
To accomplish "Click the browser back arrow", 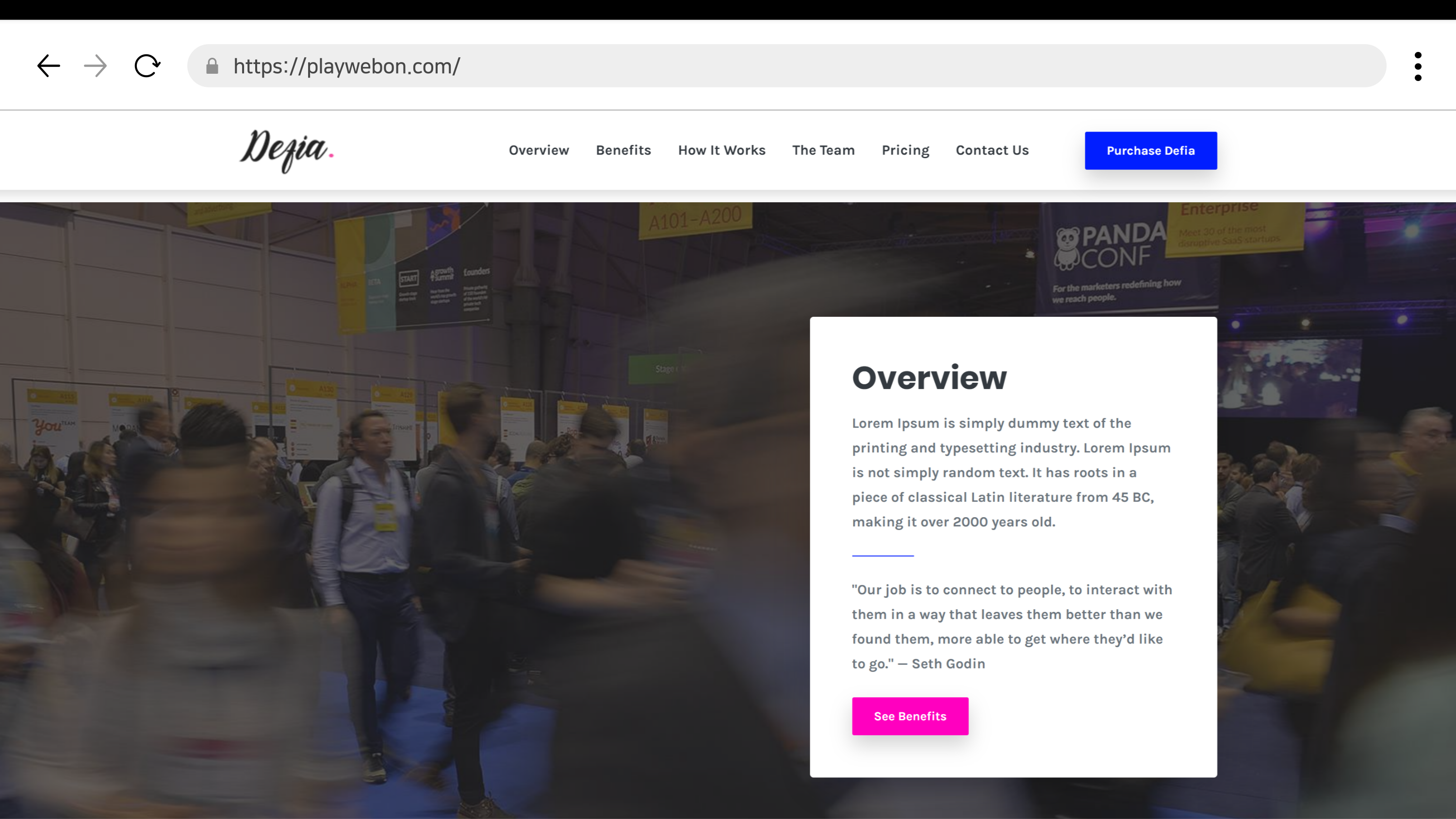I will pyautogui.click(x=49, y=66).
